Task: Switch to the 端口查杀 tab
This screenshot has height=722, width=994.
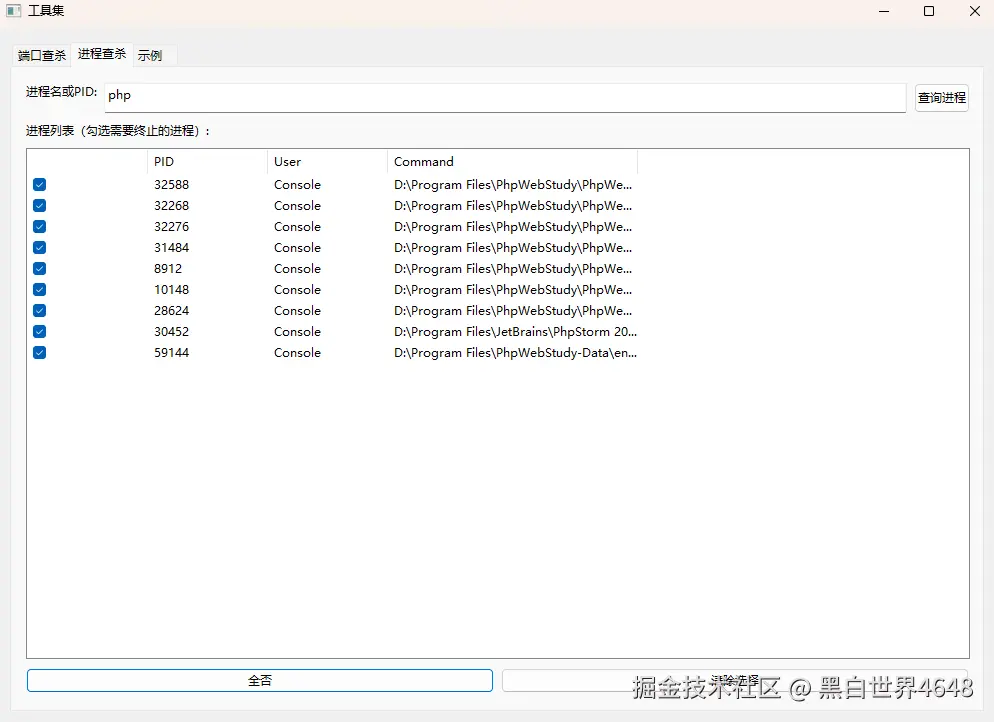Action: click(40, 55)
